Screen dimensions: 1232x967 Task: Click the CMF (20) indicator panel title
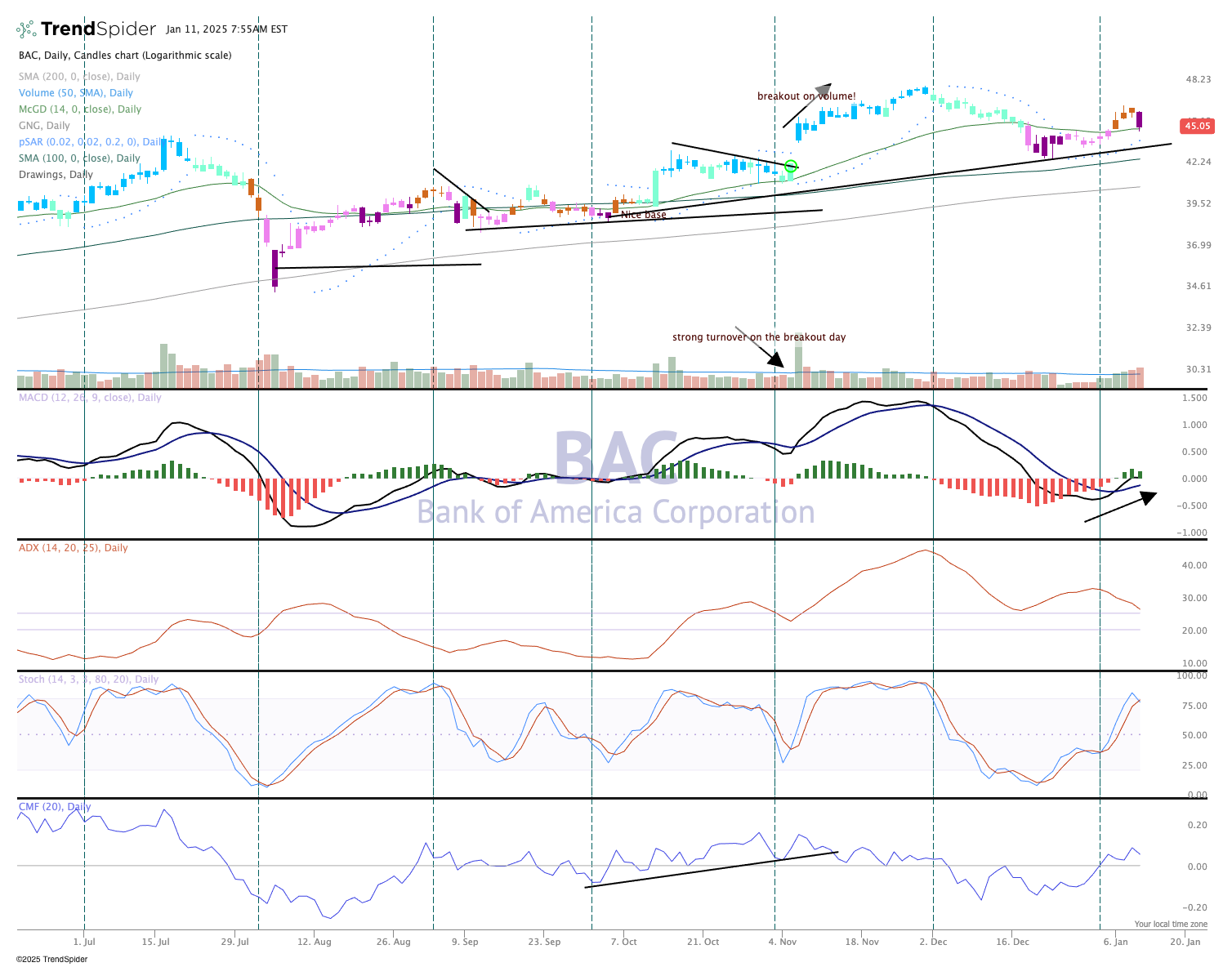55,807
